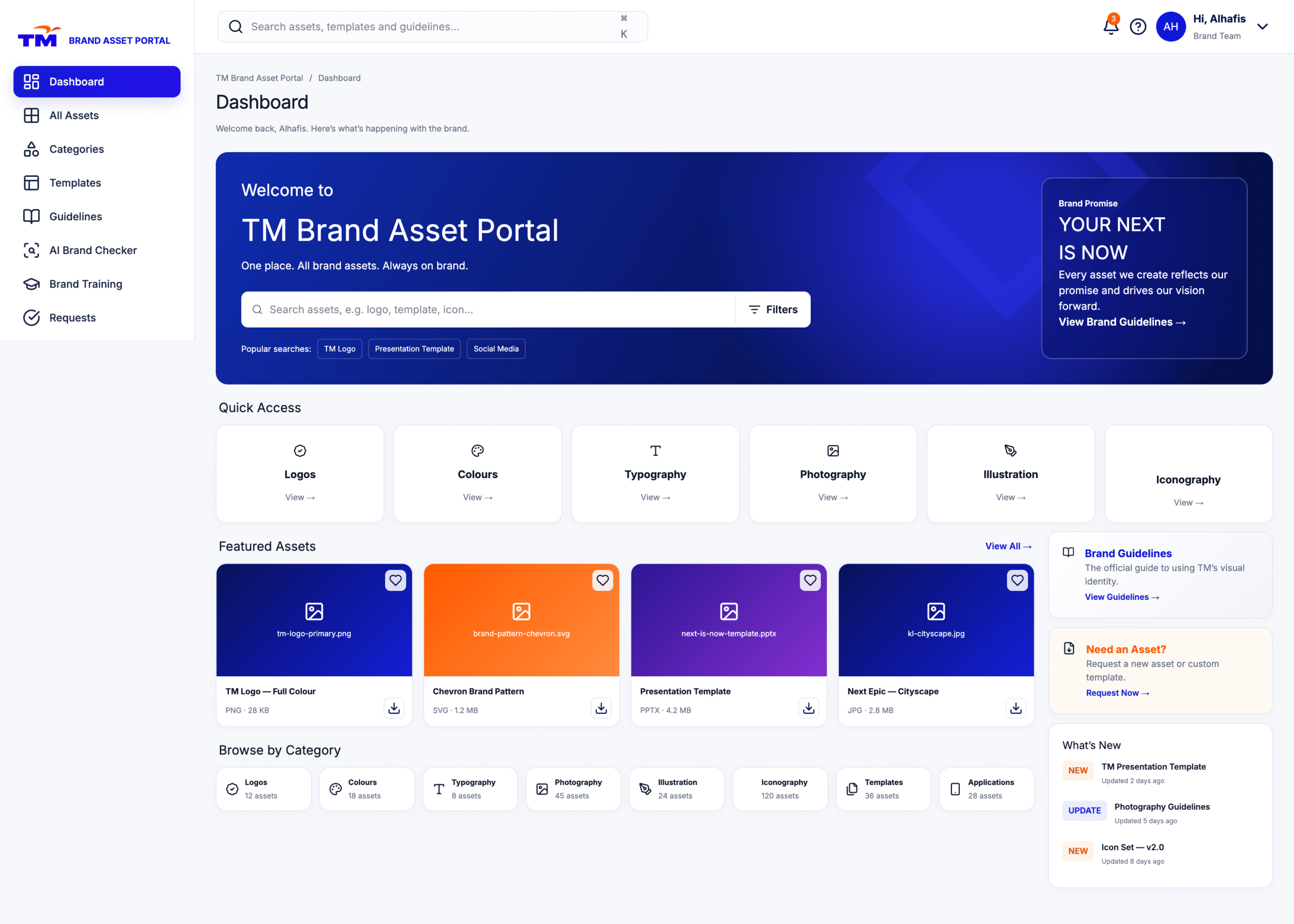Download the Chevron Brand Pattern asset
This screenshot has width=1294, height=924.
[x=601, y=708]
